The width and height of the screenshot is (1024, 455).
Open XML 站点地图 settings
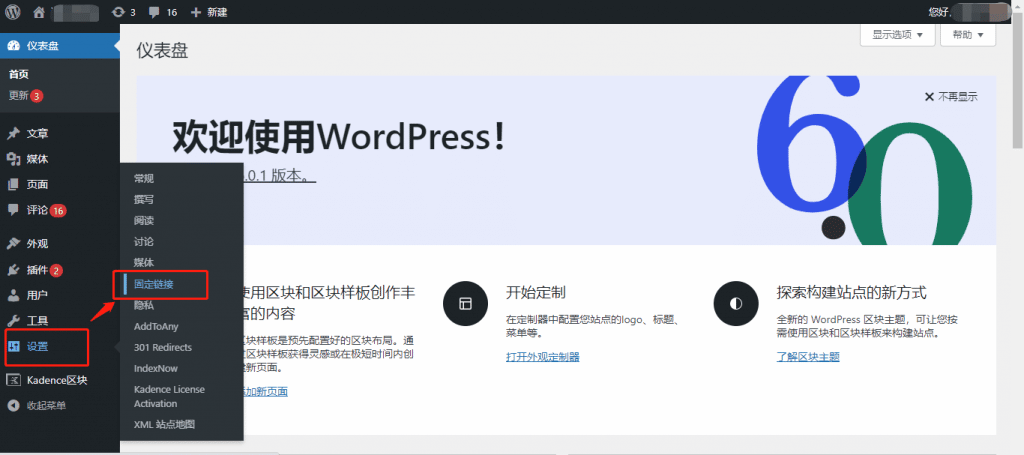(x=164, y=424)
